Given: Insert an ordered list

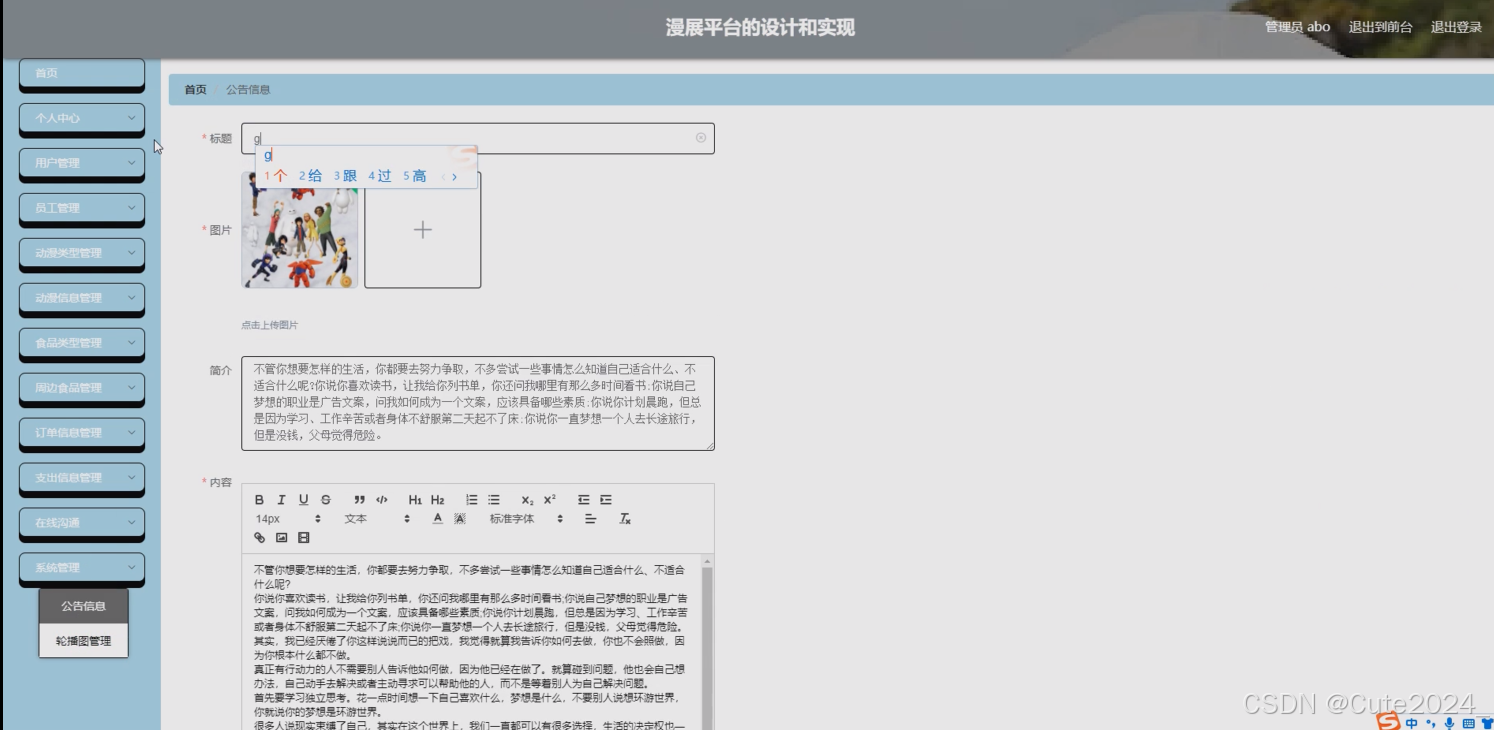Looking at the screenshot, I should [x=471, y=500].
